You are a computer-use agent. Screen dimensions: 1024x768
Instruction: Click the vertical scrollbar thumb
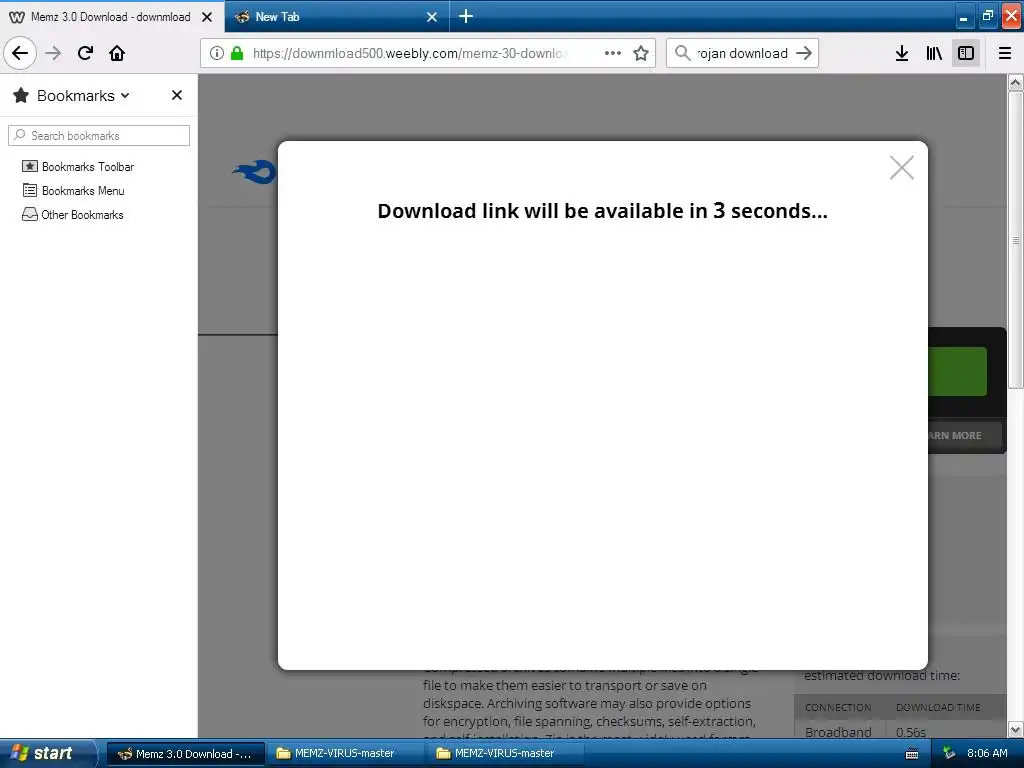(1016, 240)
